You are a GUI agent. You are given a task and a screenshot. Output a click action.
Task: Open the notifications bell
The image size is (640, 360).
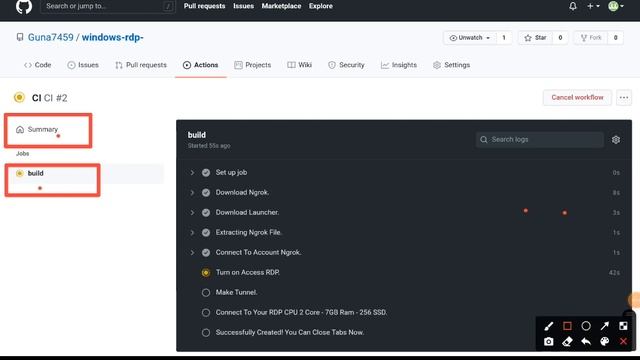pyautogui.click(x=573, y=6)
